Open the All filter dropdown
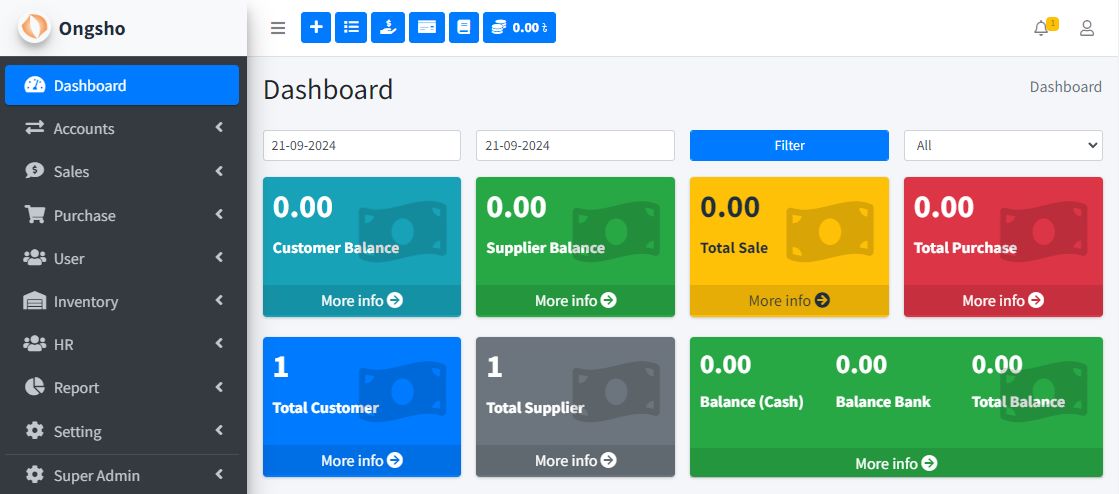 pos(1003,145)
